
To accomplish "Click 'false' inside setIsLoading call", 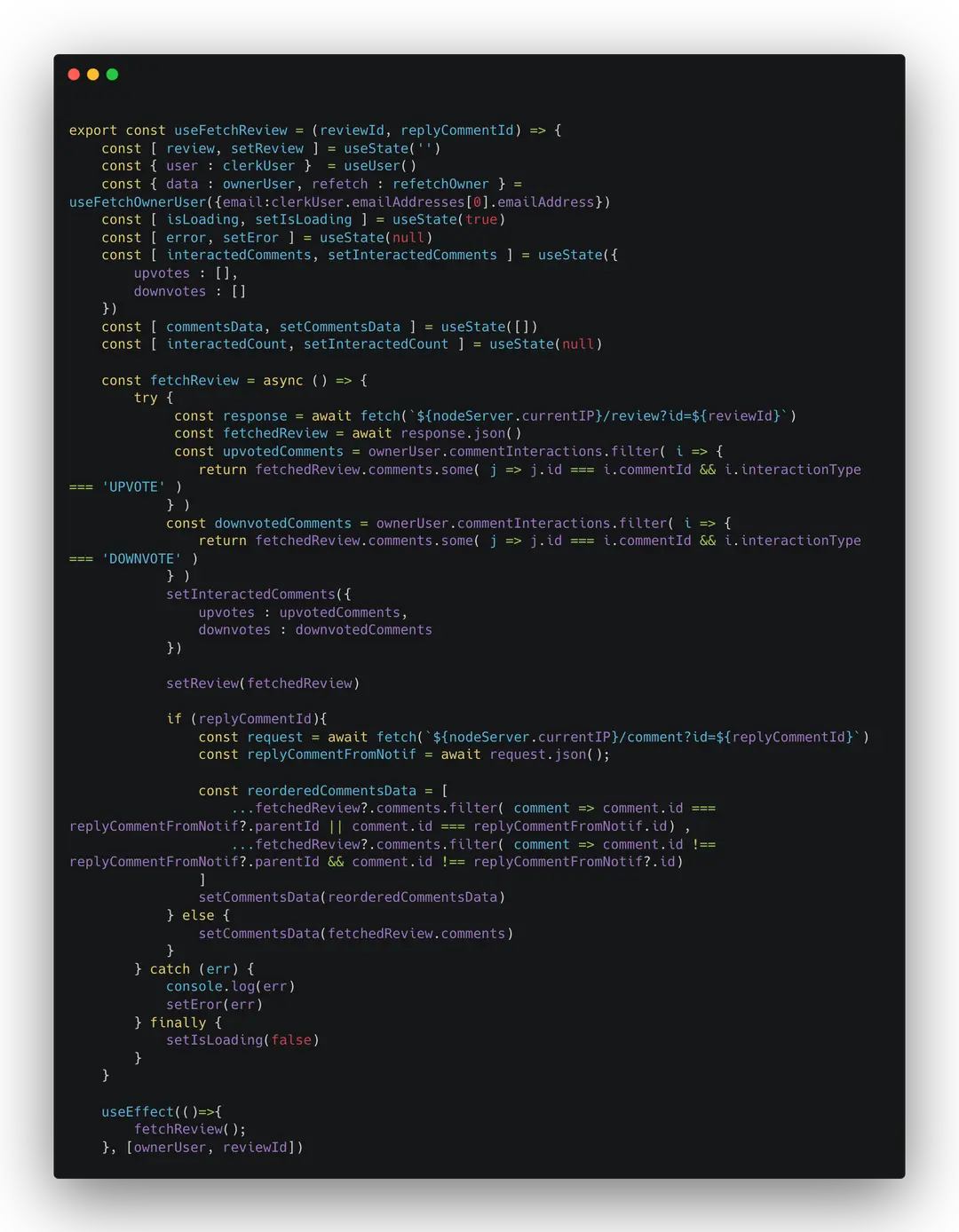I will [x=291, y=1040].
